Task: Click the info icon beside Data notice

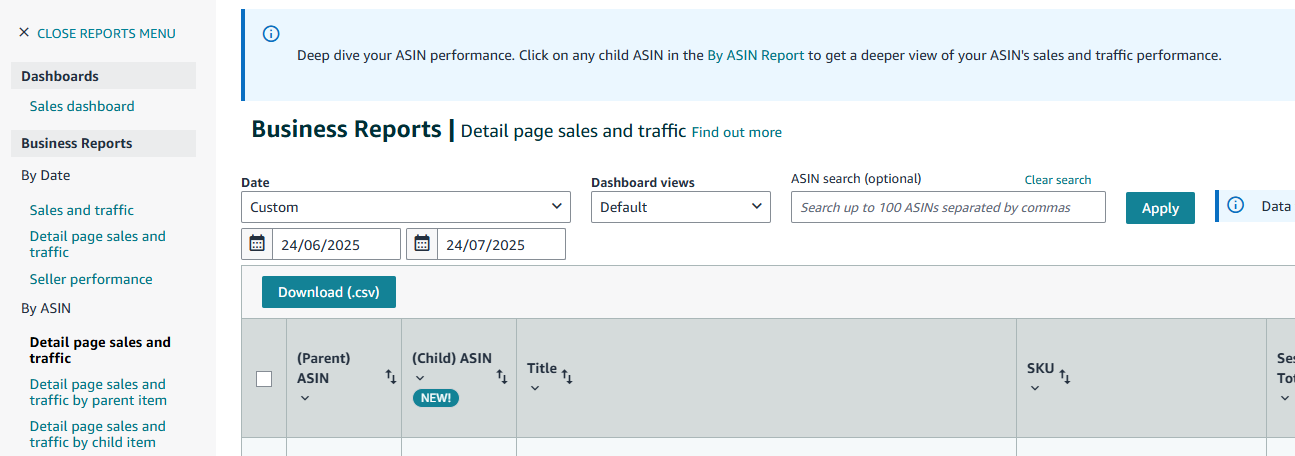Action: point(1235,205)
